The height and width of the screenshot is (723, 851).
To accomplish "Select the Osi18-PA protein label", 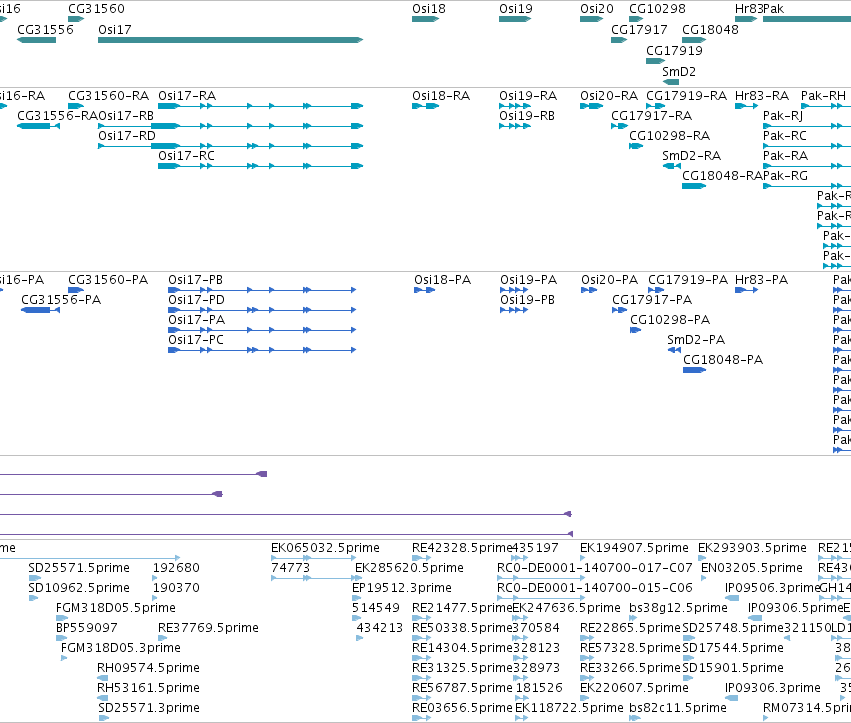I will point(443,280).
